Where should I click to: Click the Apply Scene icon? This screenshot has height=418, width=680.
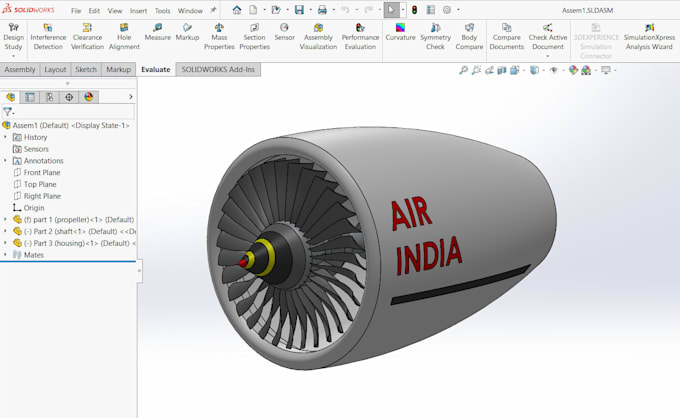click(586, 70)
